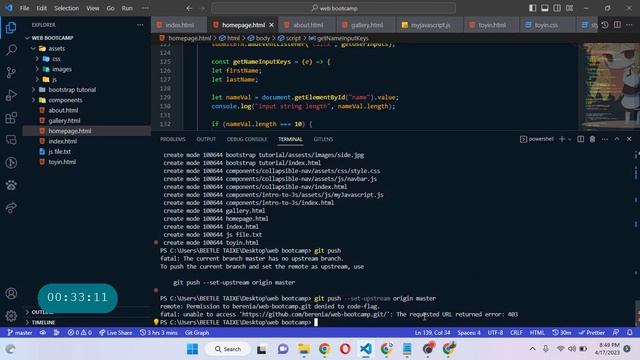
Task: Click the Prettier status item
Action: point(592,333)
